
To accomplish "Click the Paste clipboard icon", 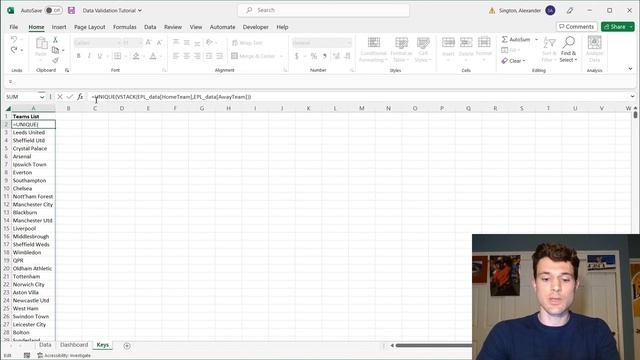I will click(41, 43).
